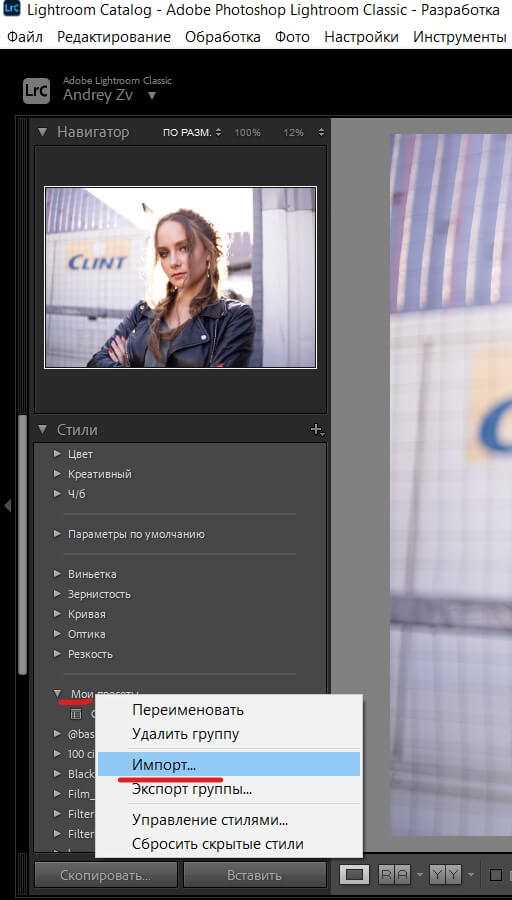
Task: Expand the Film_ preset group
Action: point(57,794)
